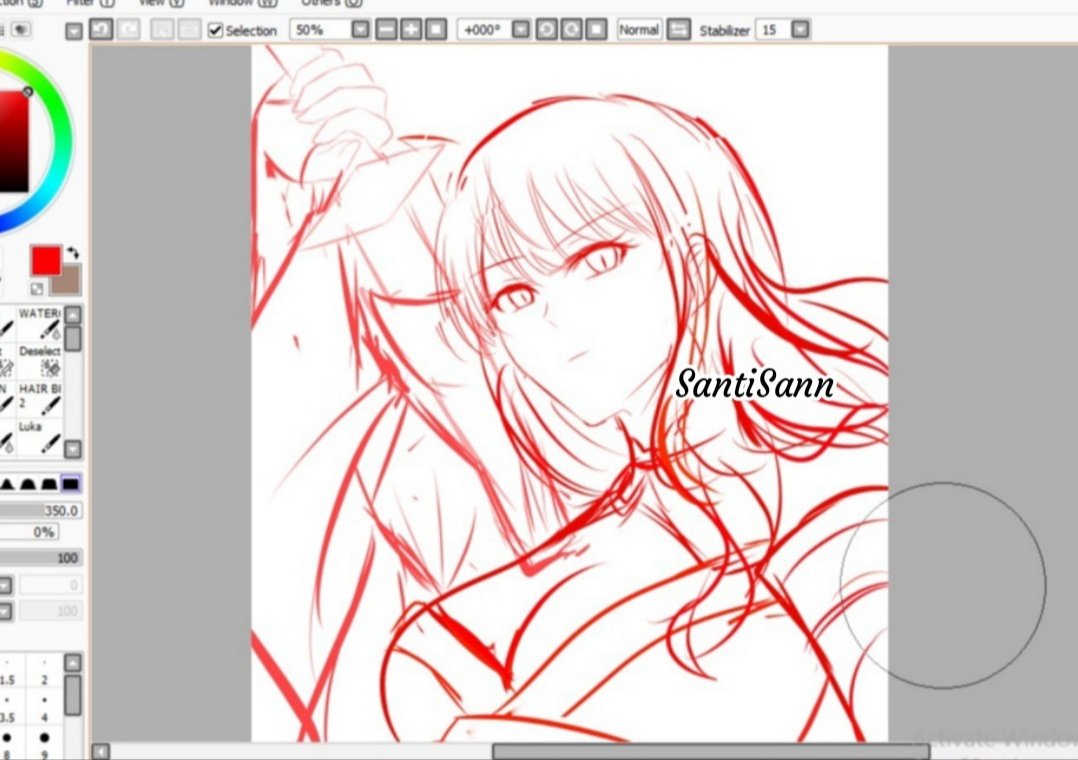Viewport: 1078px width, 760px height.
Task: Click the Normal view mode button
Action: coord(639,30)
